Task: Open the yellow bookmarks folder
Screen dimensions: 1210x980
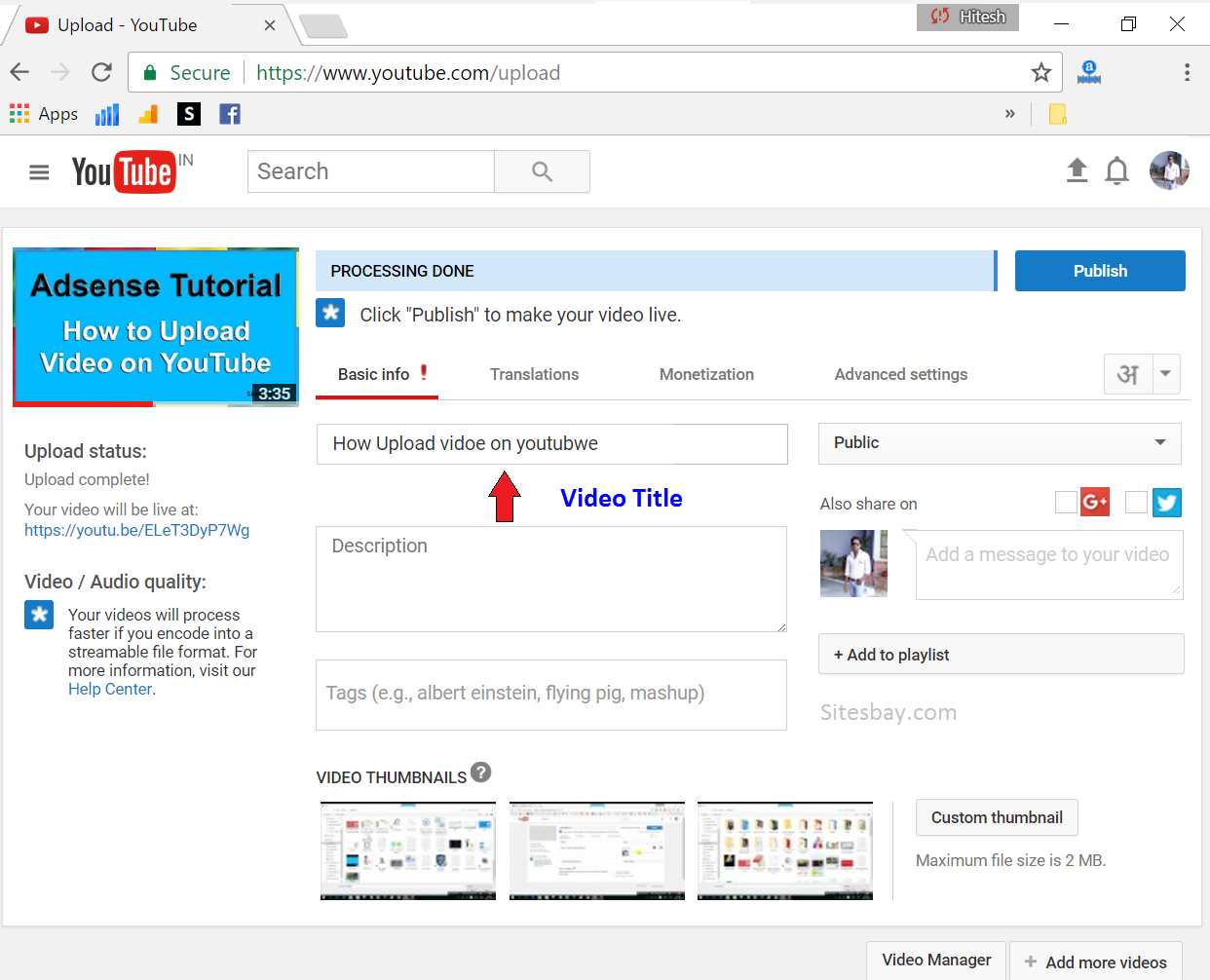Action: tap(1058, 114)
